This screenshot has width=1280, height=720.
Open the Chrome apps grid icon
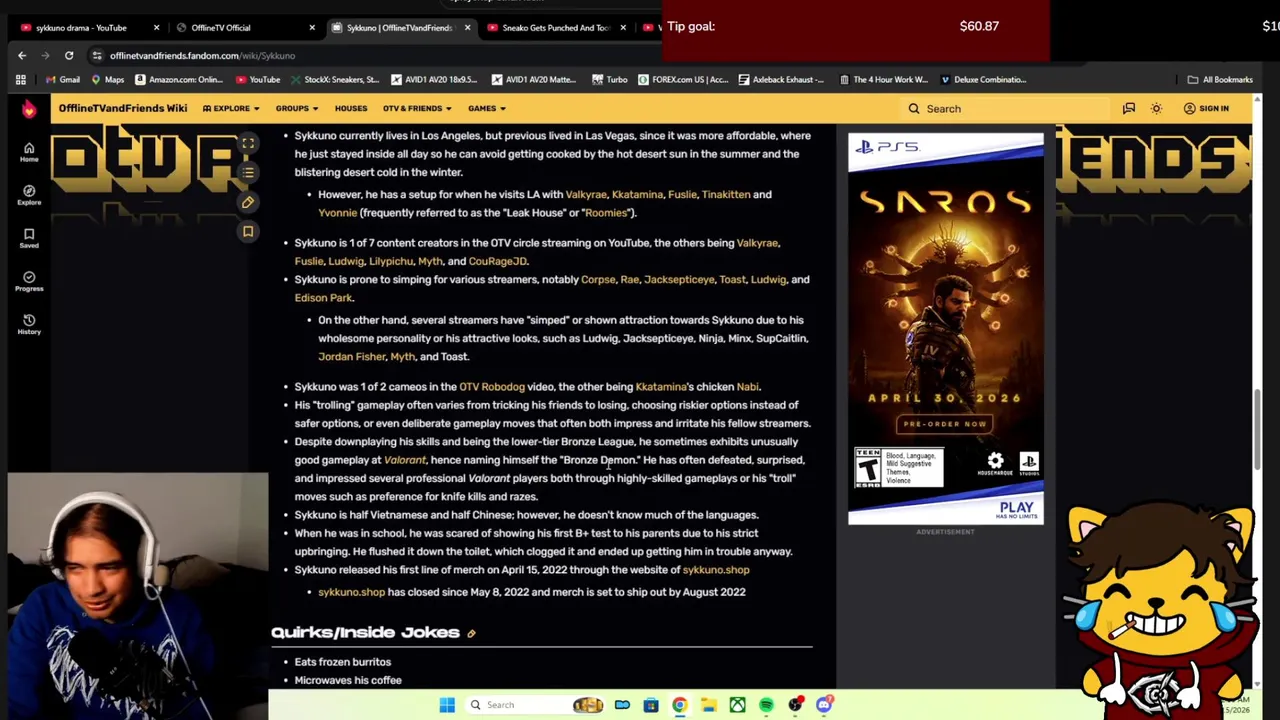(20, 80)
